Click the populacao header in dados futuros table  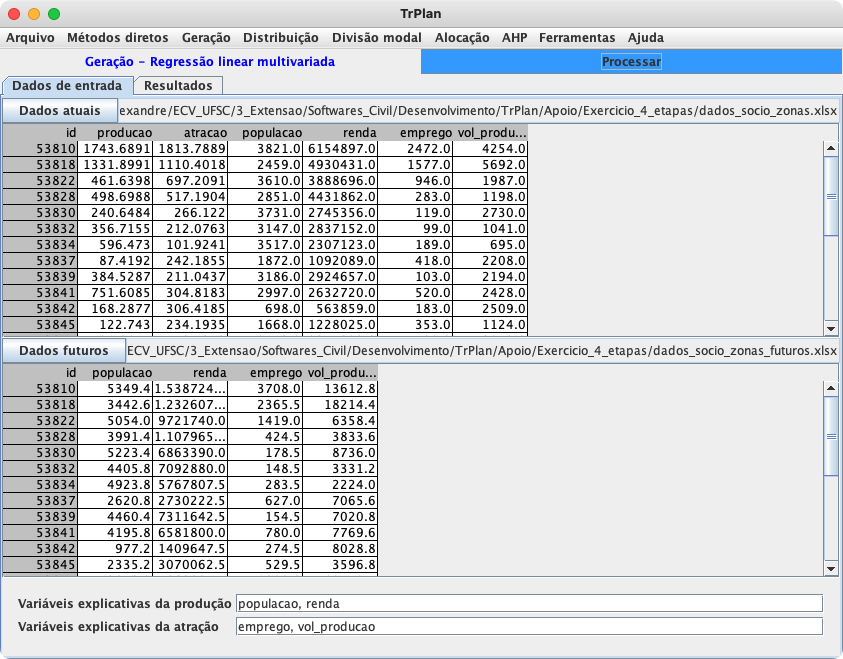point(115,373)
